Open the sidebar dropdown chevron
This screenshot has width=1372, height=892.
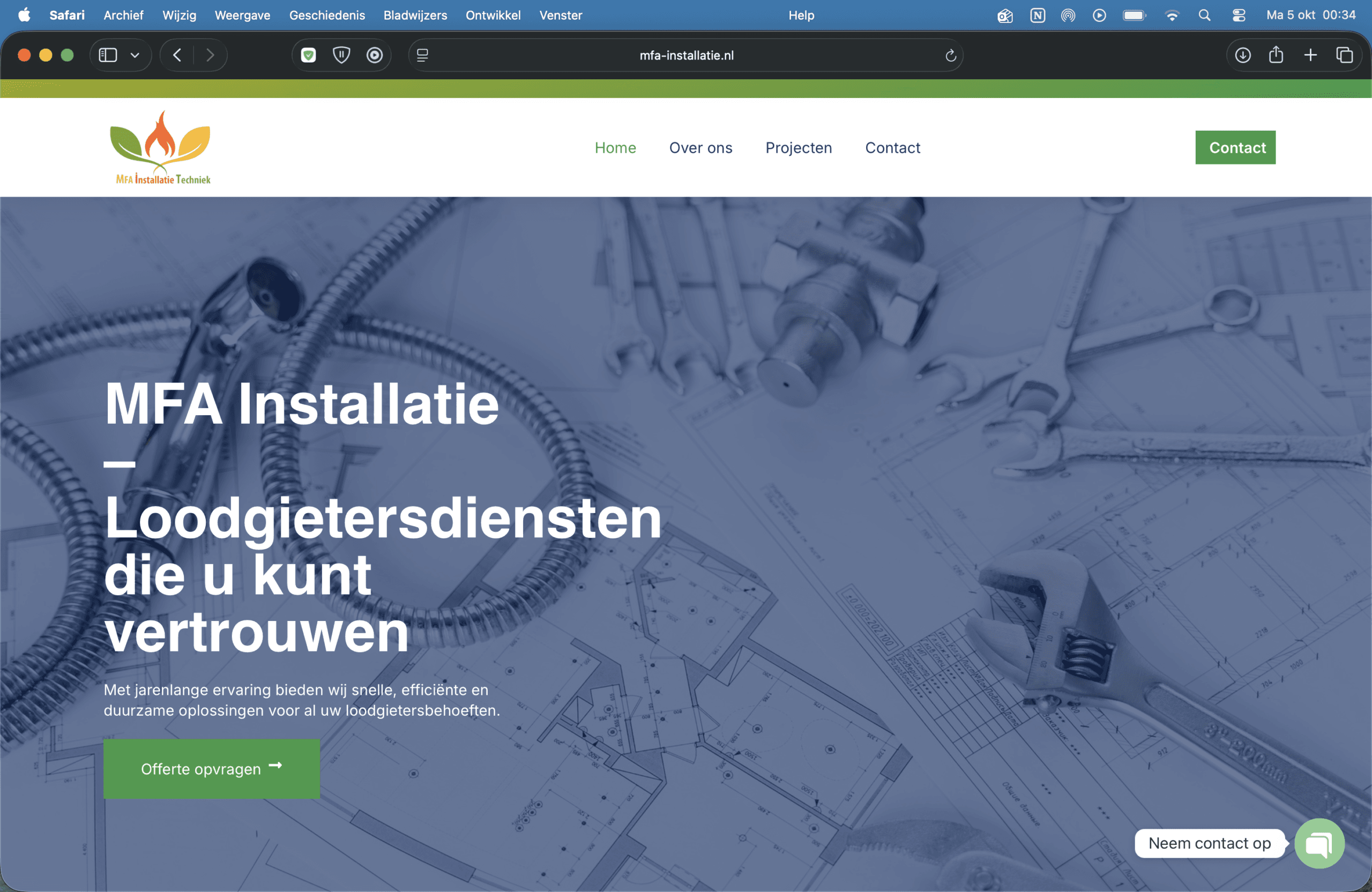[x=135, y=55]
